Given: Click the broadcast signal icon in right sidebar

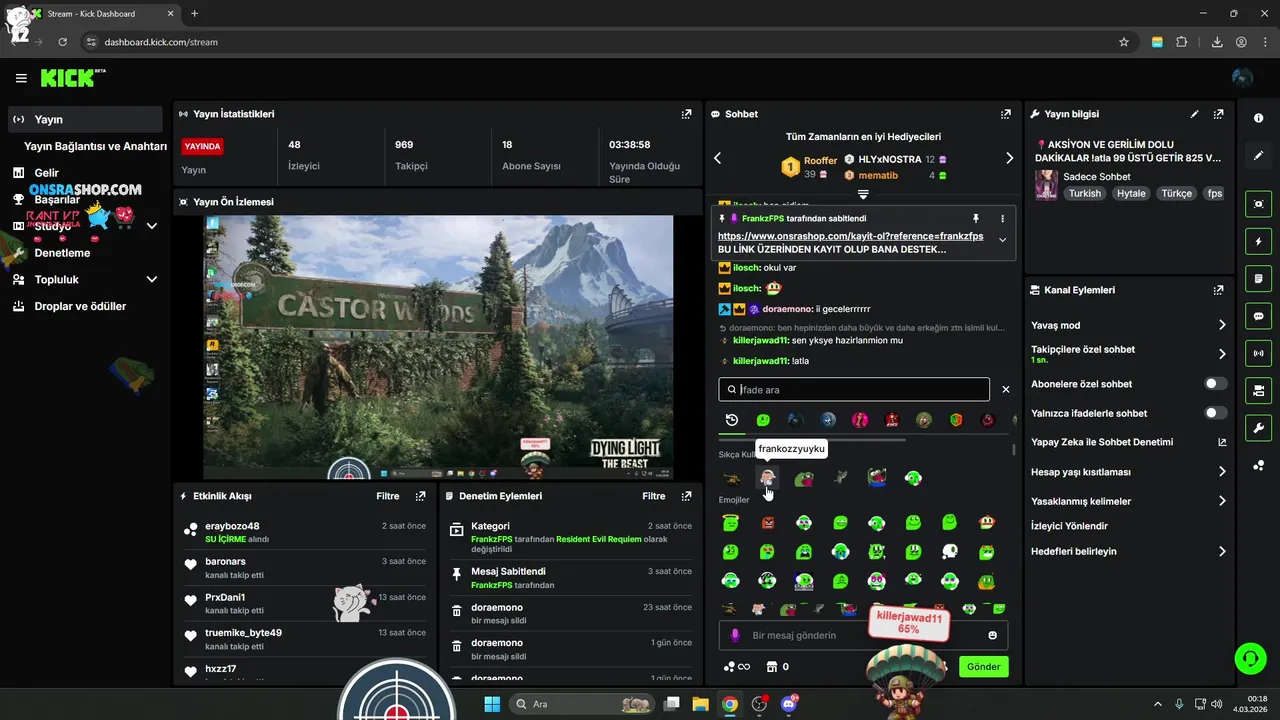Looking at the screenshot, I should pos(1258,353).
